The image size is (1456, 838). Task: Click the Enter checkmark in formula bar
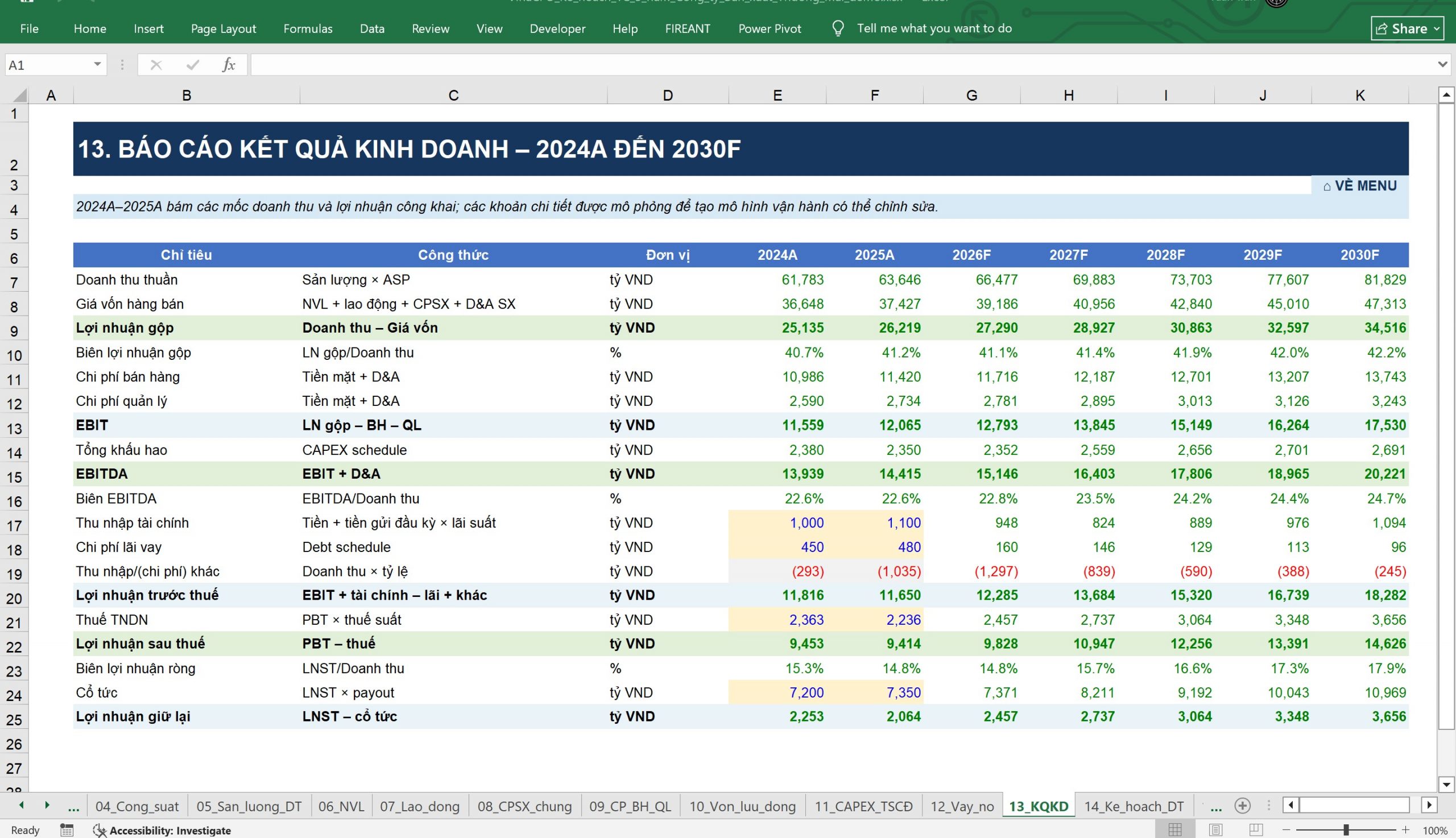coord(192,64)
